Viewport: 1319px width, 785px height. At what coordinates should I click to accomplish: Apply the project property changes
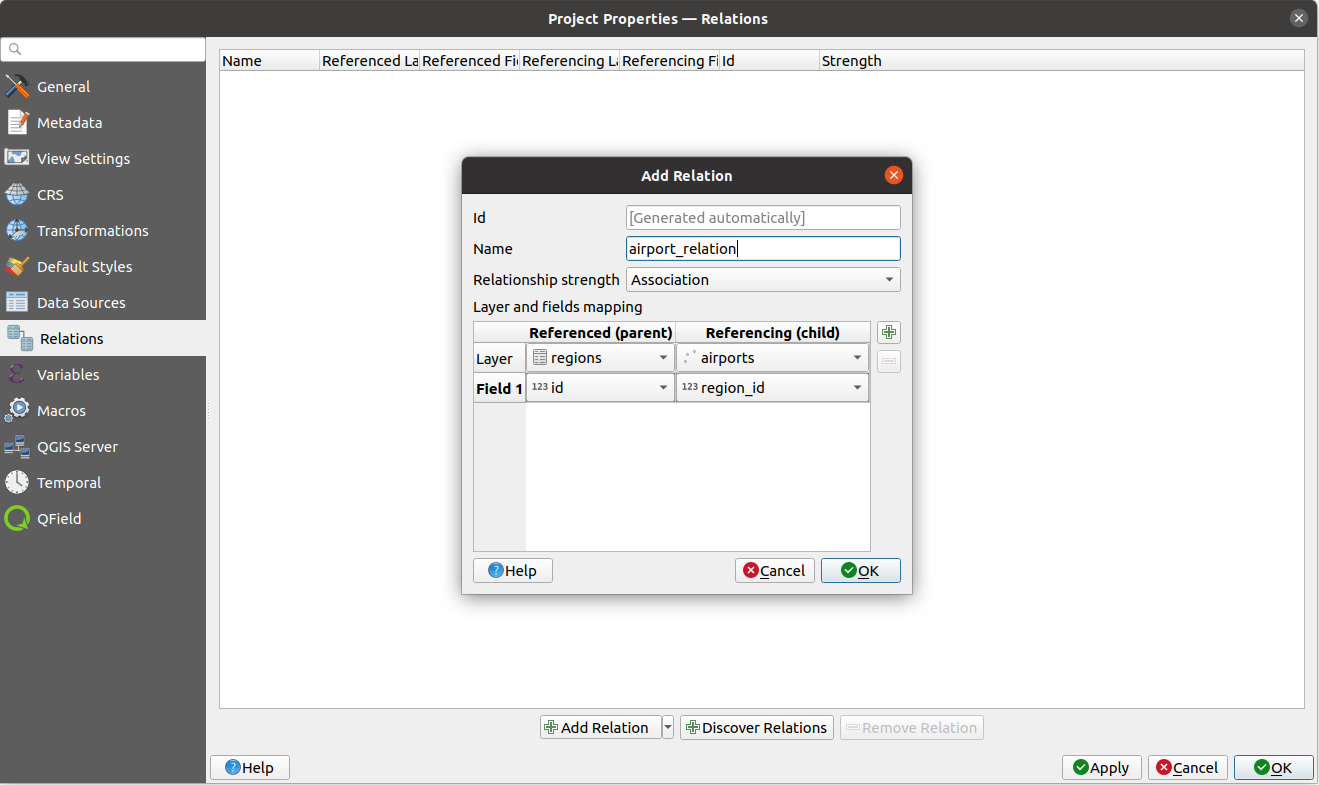(x=1101, y=767)
